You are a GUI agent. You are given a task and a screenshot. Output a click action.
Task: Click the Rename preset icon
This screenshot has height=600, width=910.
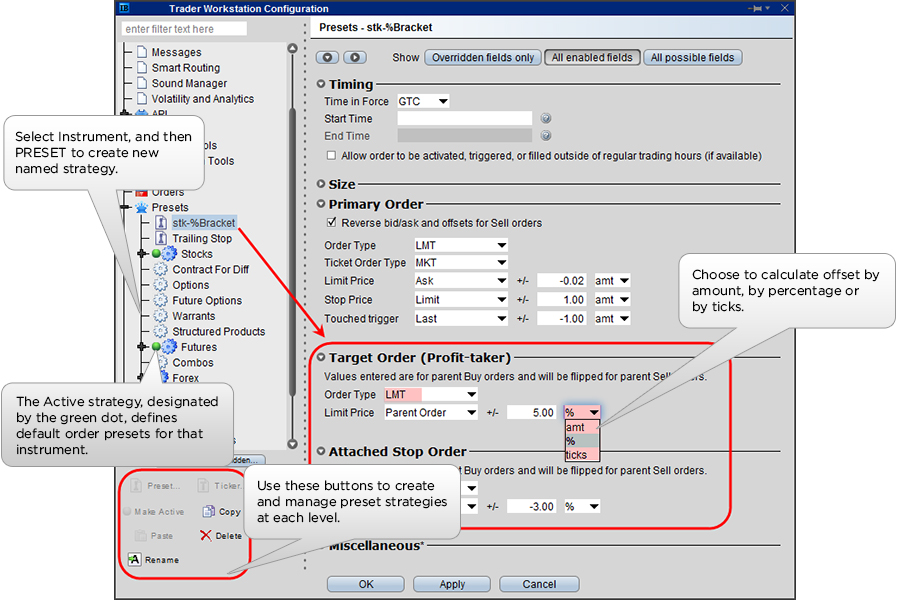click(x=134, y=559)
